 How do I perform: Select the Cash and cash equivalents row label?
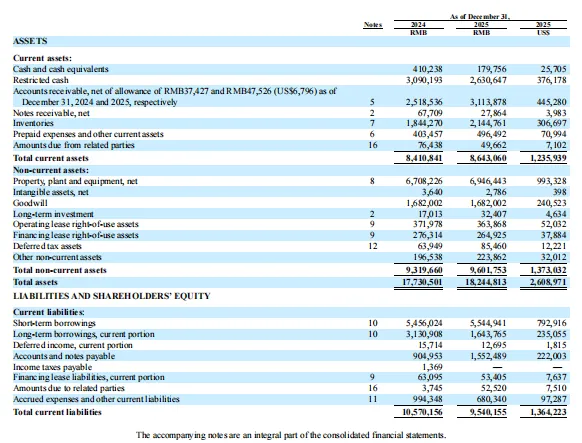[x=61, y=69]
